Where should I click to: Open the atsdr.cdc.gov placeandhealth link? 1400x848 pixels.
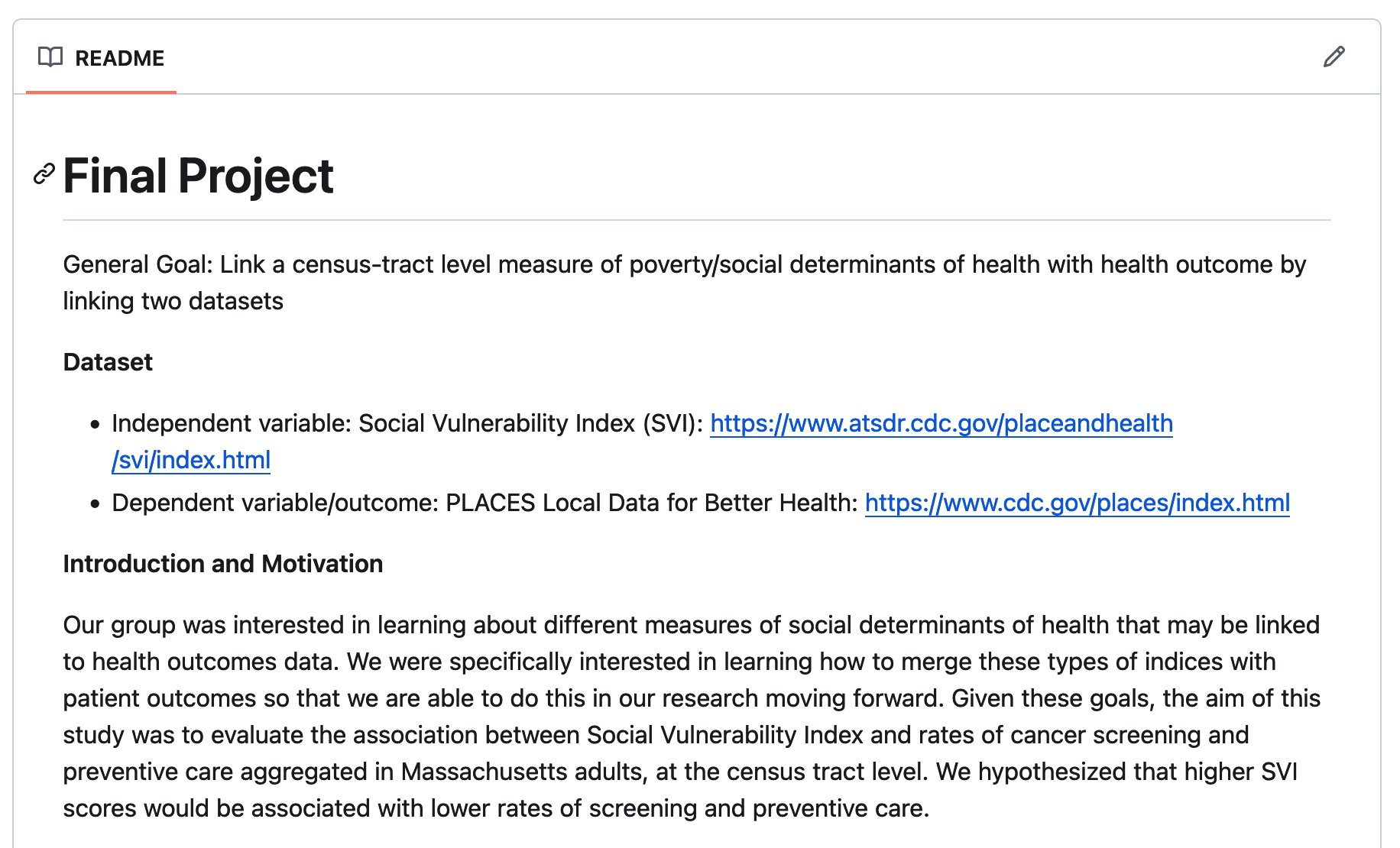pyautogui.click(x=941, y=423)
